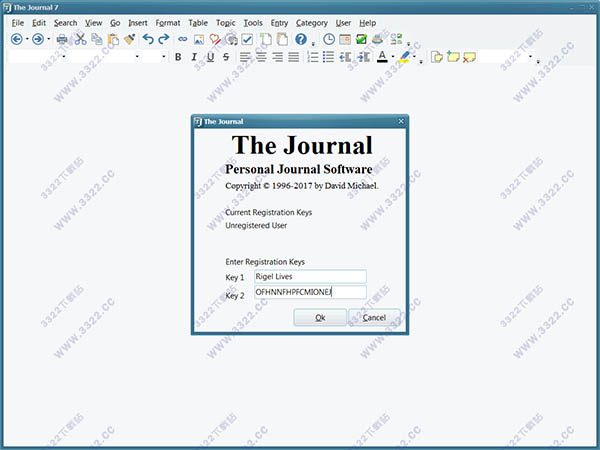Undo the last action
Screen dimensions: 600x450
click(148, 39)
